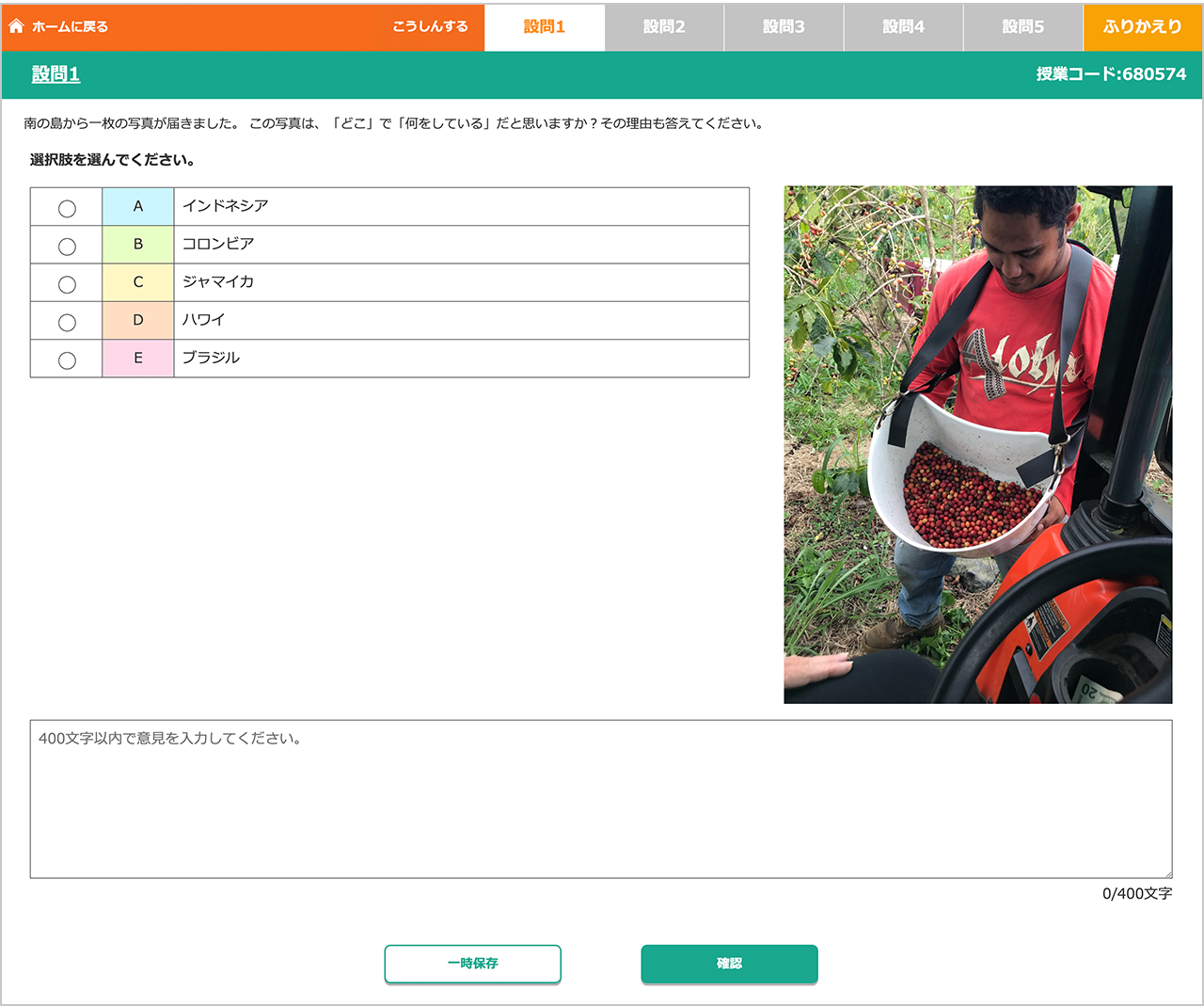Image resolution: width=1204 pixels, height=1006 pixels.
Task: Go to the 設問3 tab
Action: coord(784,27)
